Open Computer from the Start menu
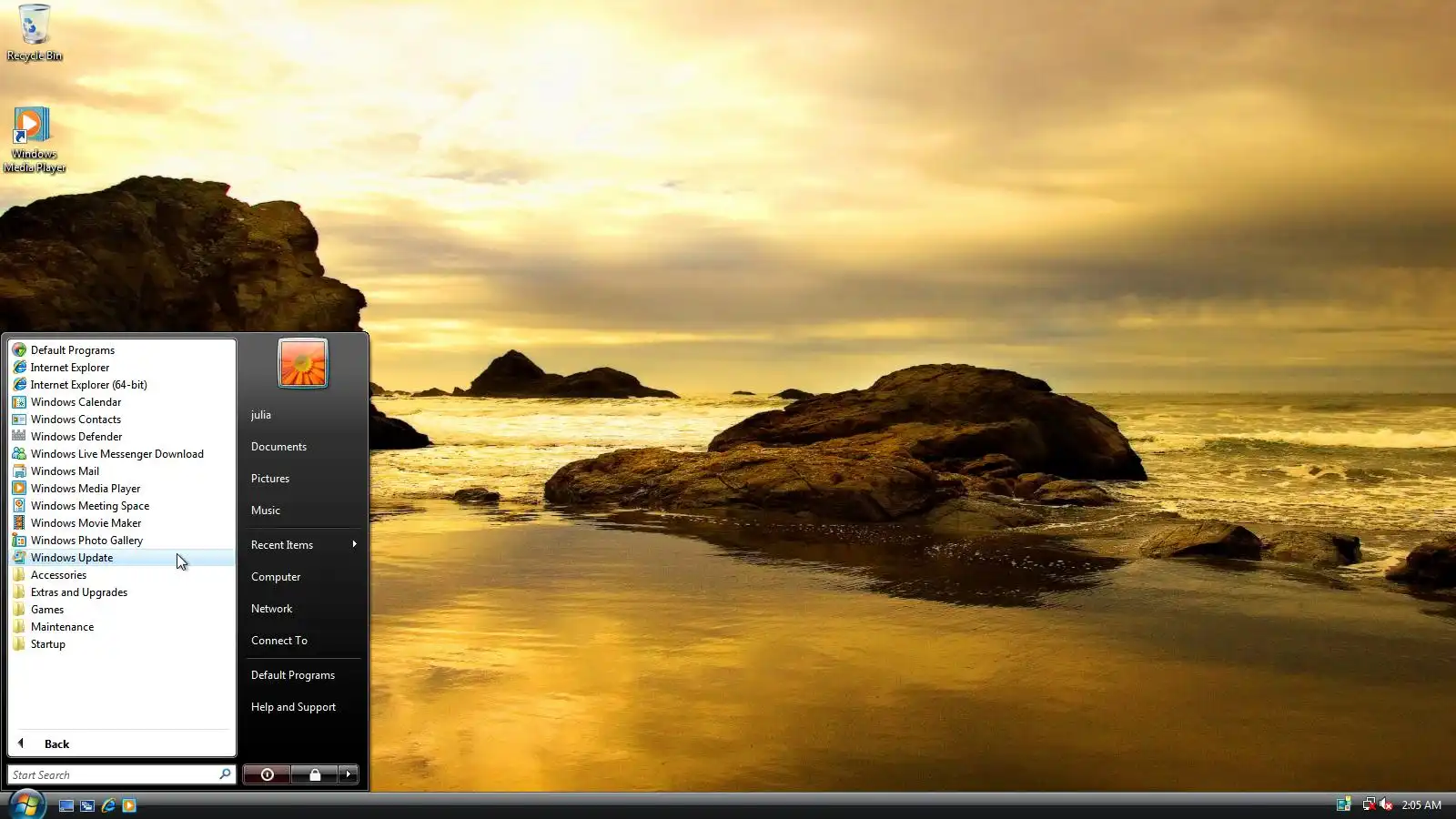Viewport: 1456px width, 819px height. click(x=303, y=577)
